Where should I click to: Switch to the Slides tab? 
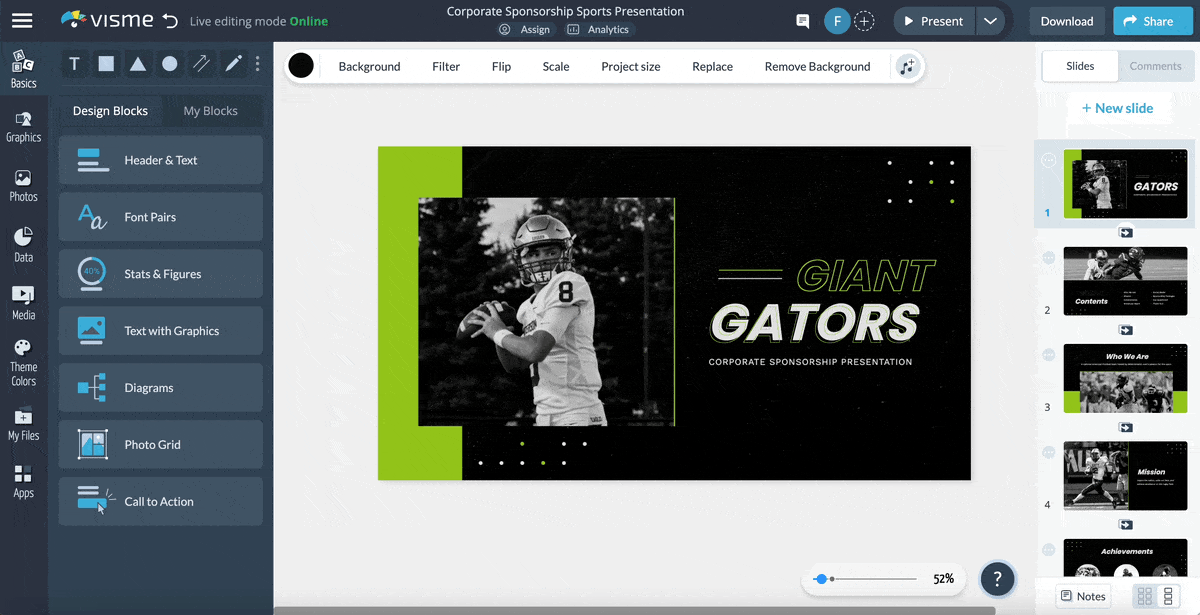click(1080, 66)
